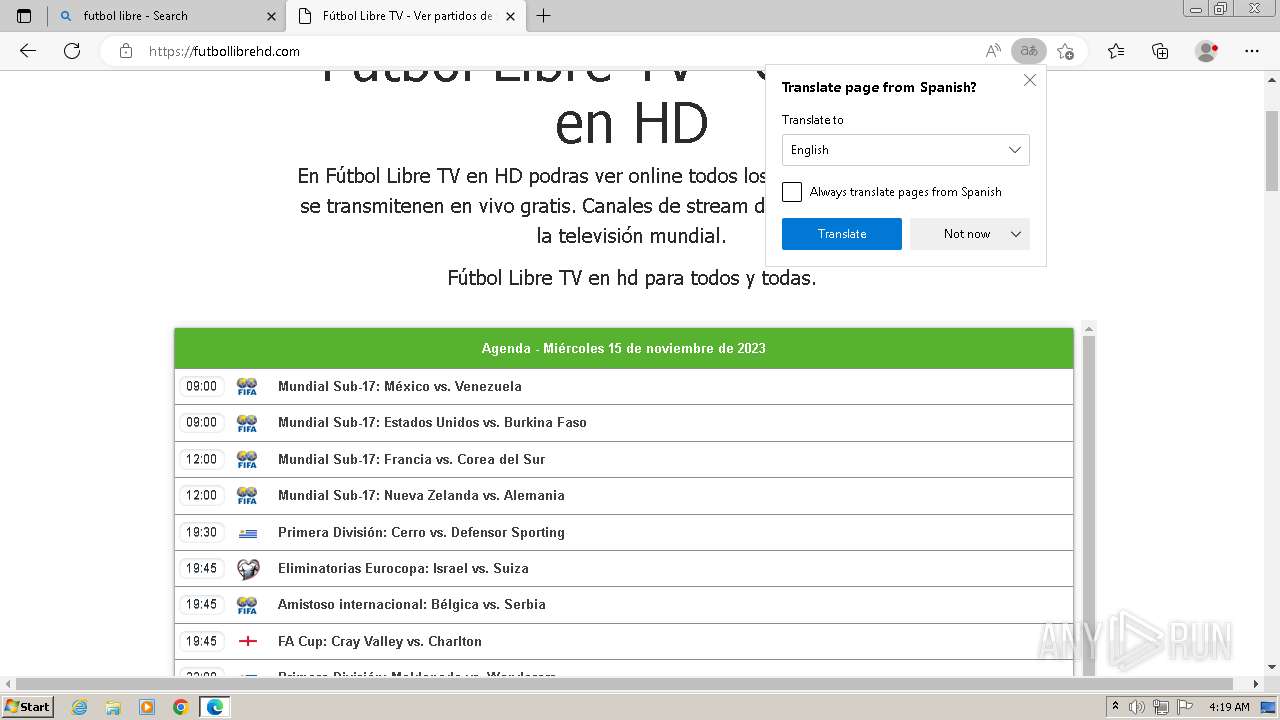Screen dimensions: 1280x720
Task: Click the address bar URL field
Action: pyautogui.click(x=560, y=51)
